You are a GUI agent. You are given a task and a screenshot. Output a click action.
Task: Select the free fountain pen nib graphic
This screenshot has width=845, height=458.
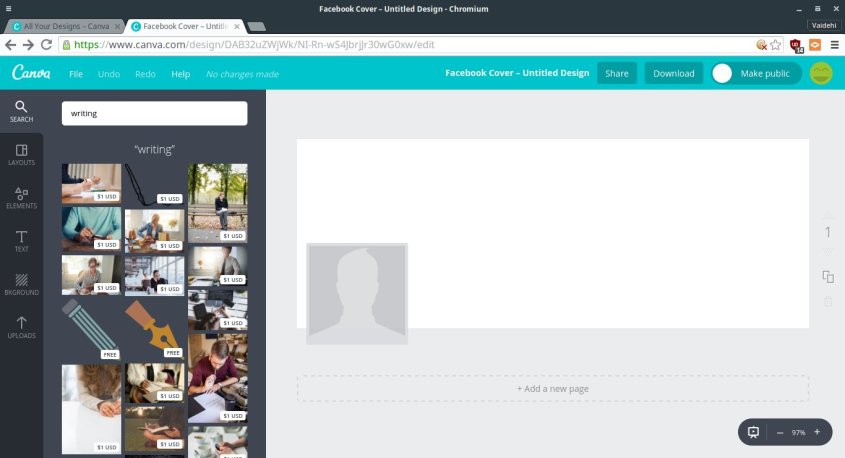click(x=154, y=327)
